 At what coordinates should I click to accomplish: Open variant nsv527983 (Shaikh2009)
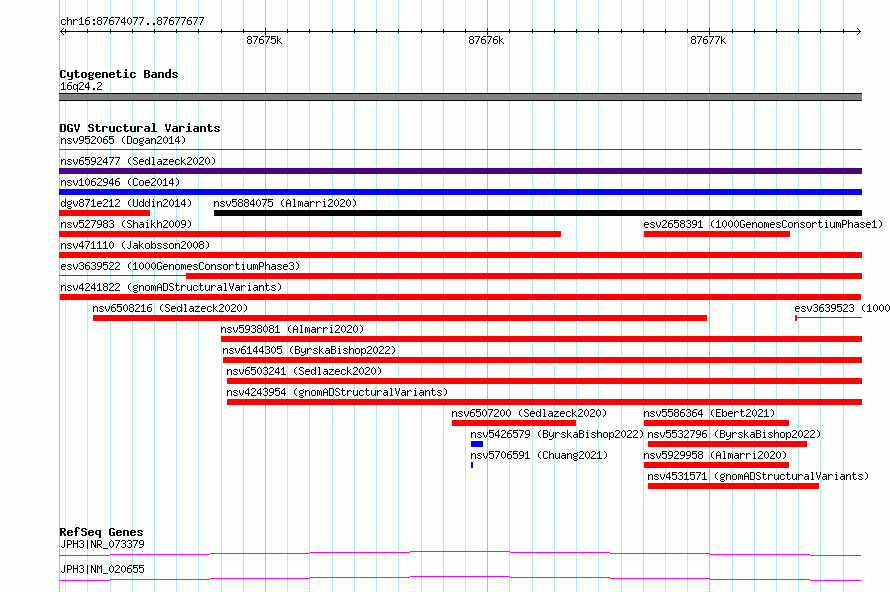point(126,224)
